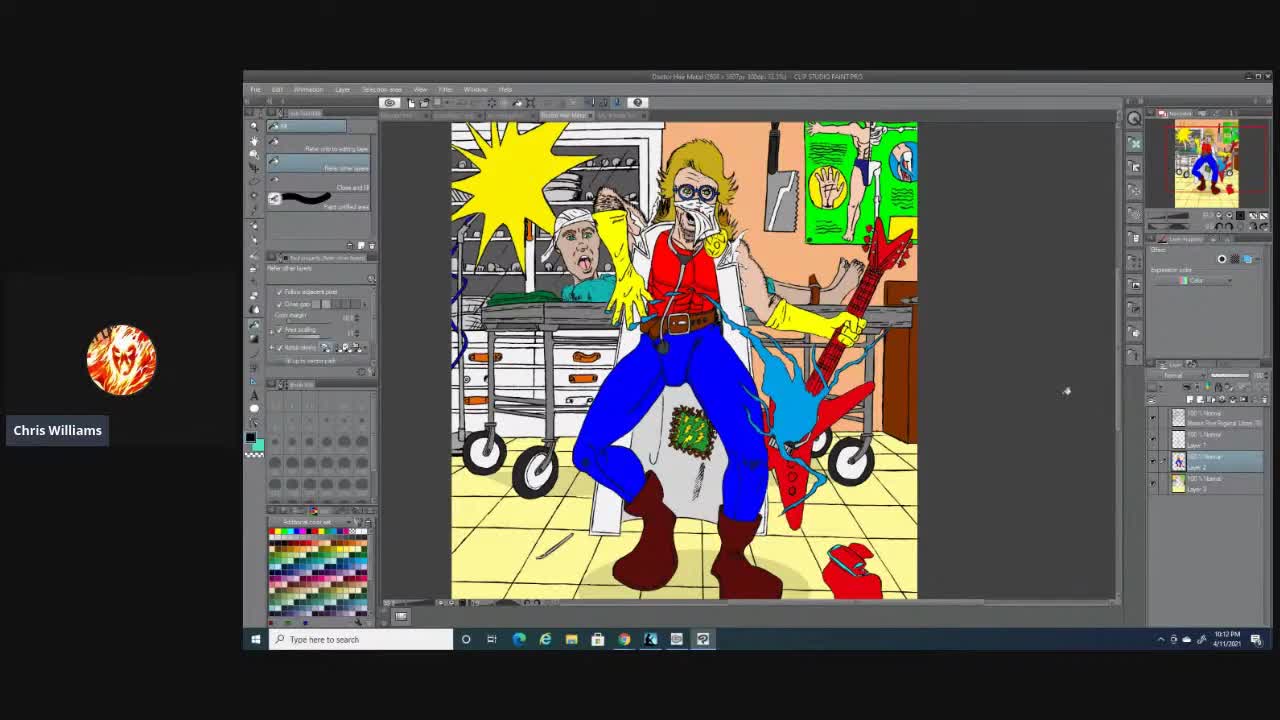Open the Windows Start menu
1280x720 pixels.
[x=256, y=639]
